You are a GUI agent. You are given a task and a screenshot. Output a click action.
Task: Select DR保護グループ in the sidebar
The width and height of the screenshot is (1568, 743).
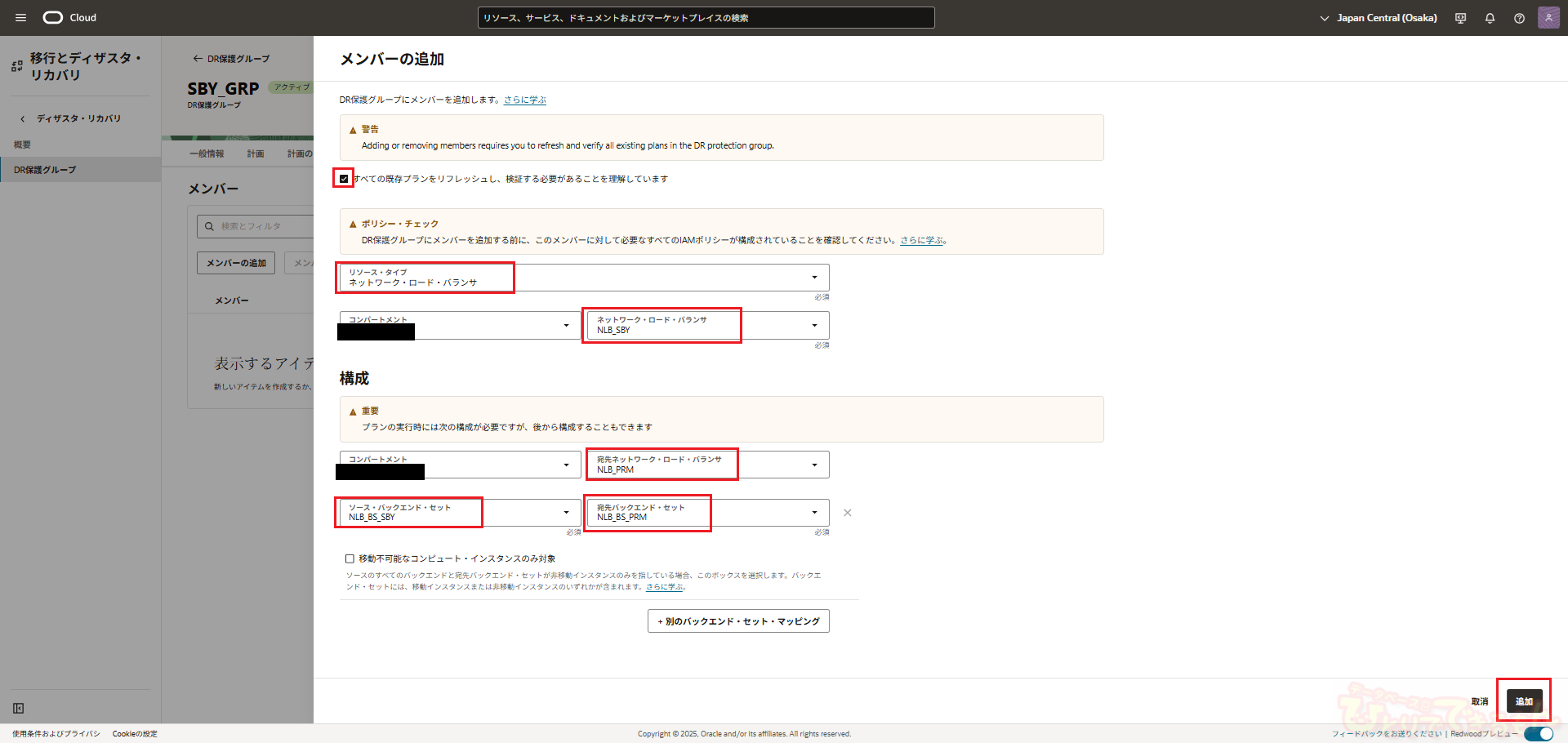pyautogui.click(x=45, y=170)
